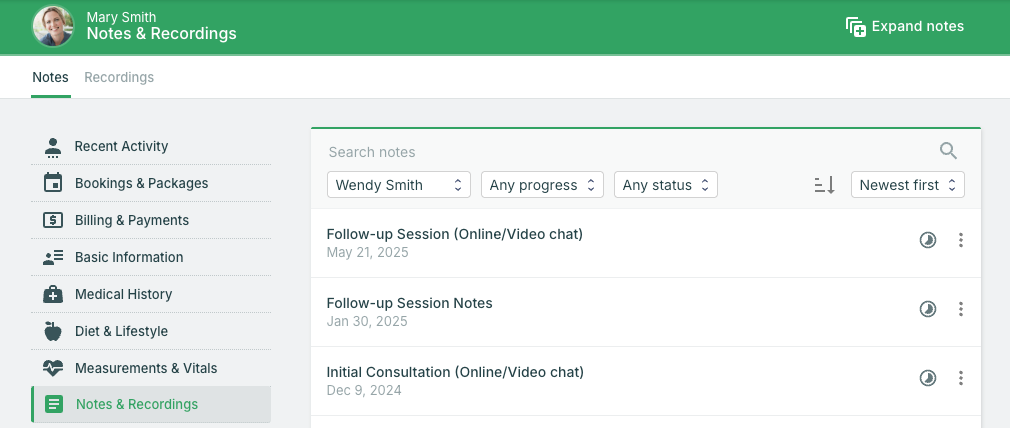Click Mary Smith's profile photo

coord(53,27)
